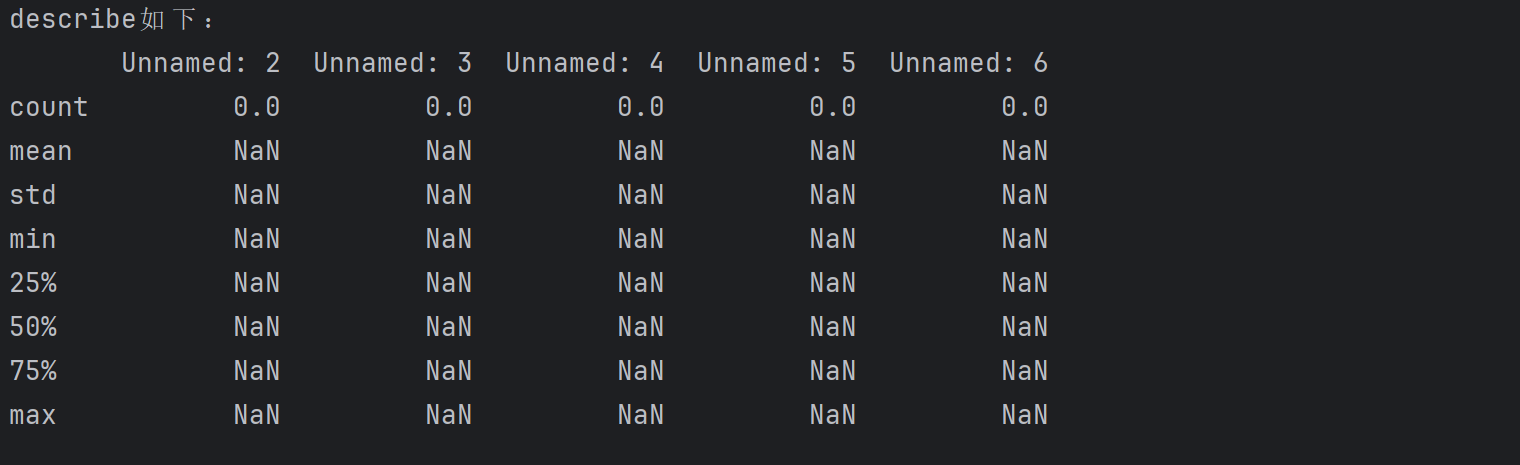This screenshot has height=465, width=1520.
Task: Click the count value under 'Unnamed: 2'
Action: 257,107
